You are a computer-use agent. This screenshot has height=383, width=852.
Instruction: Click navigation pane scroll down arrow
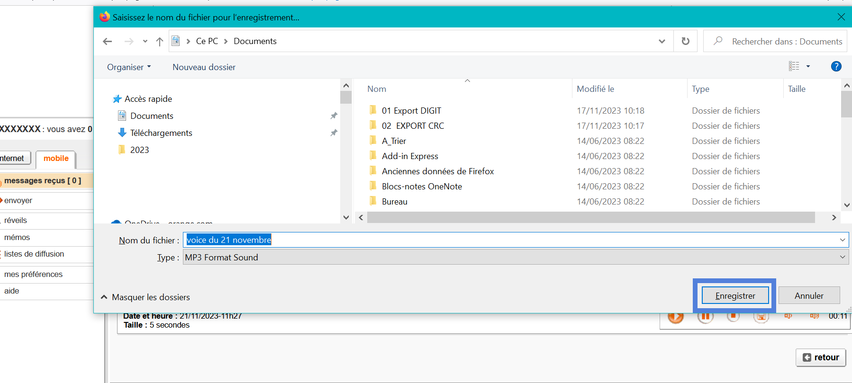point(346,217)
